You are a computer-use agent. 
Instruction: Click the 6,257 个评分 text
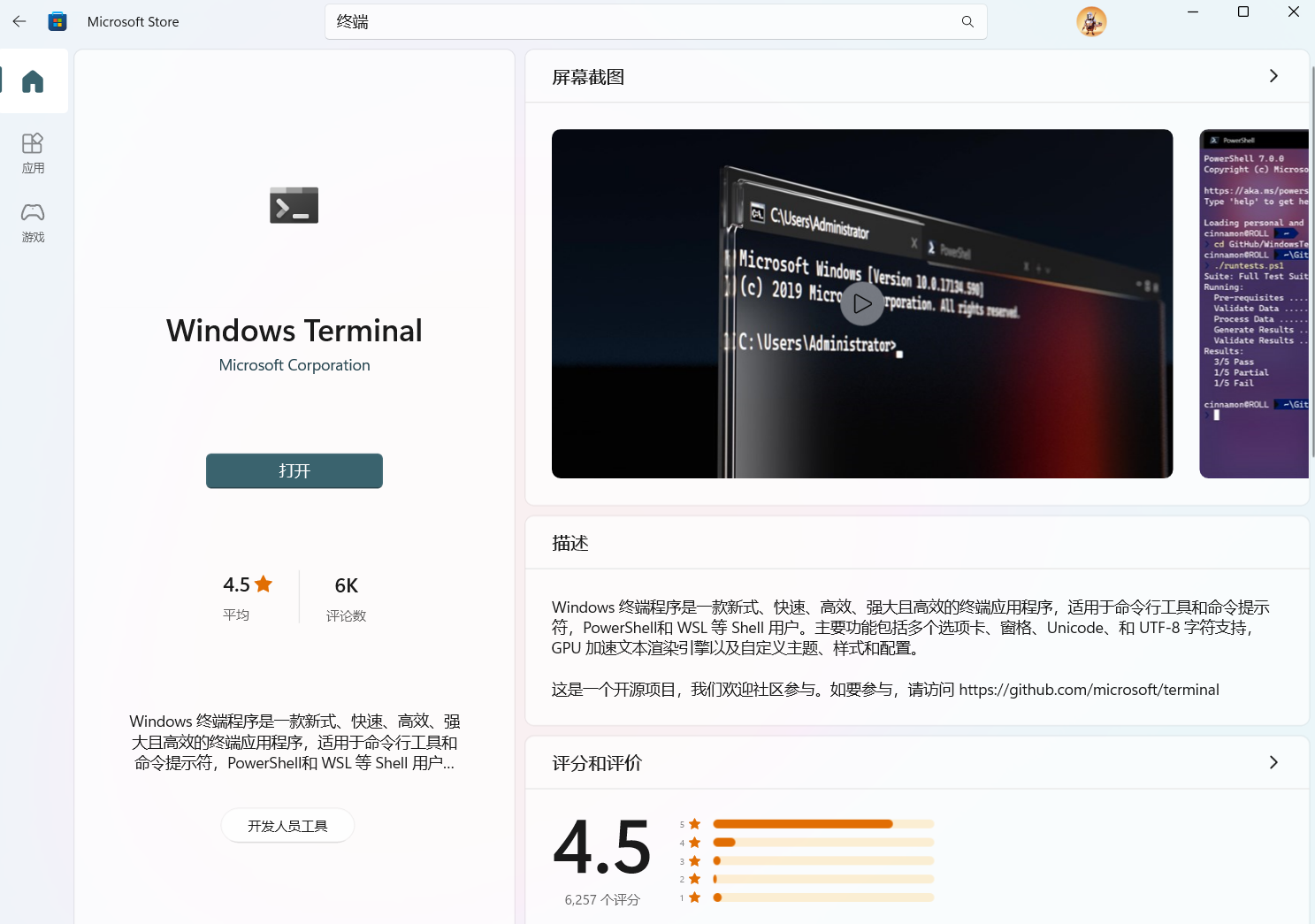602,900
